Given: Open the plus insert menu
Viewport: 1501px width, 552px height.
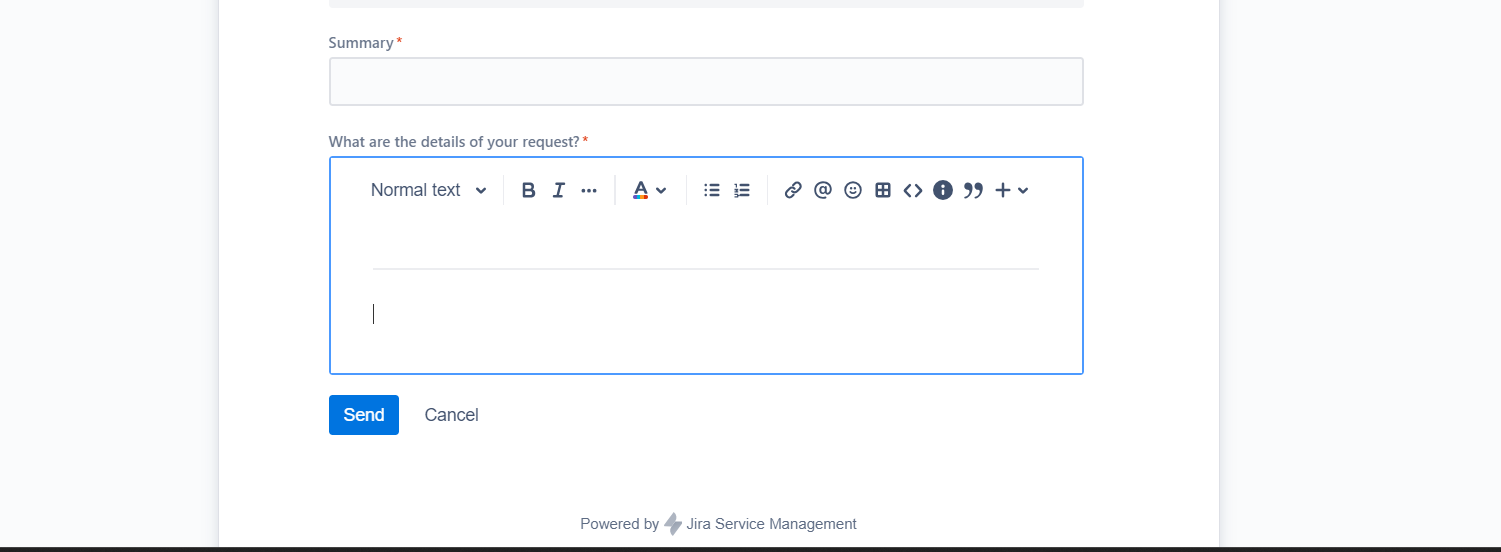Looking at the screenshot, I should [x=1012, y=190].
